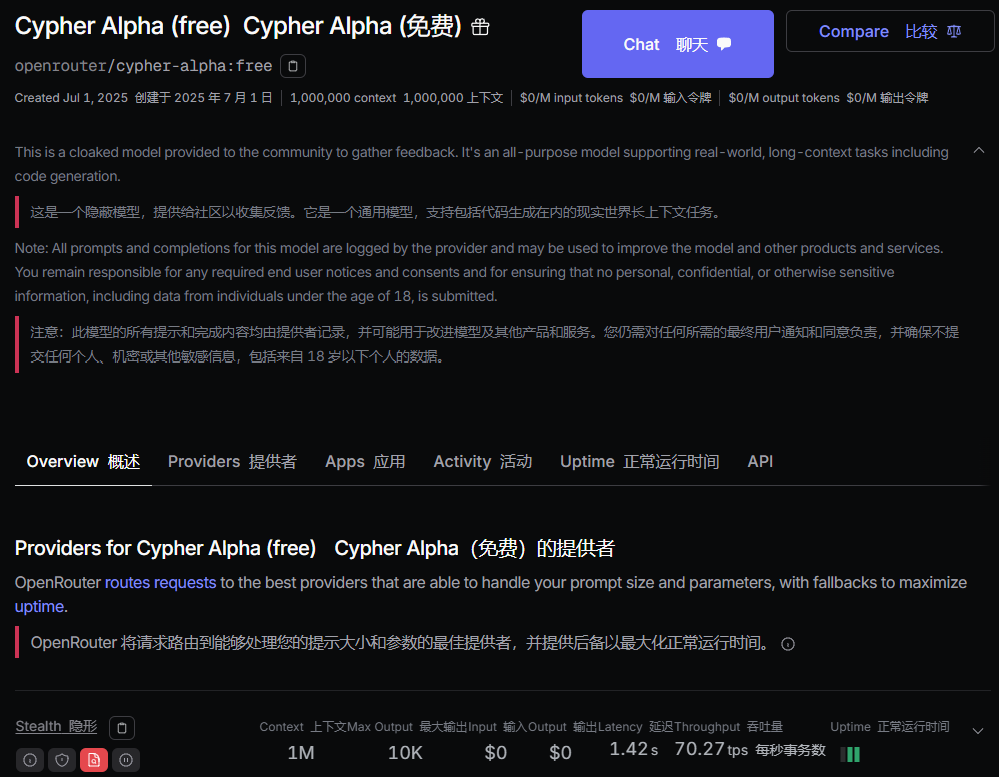Switch to the API tab

760,462
